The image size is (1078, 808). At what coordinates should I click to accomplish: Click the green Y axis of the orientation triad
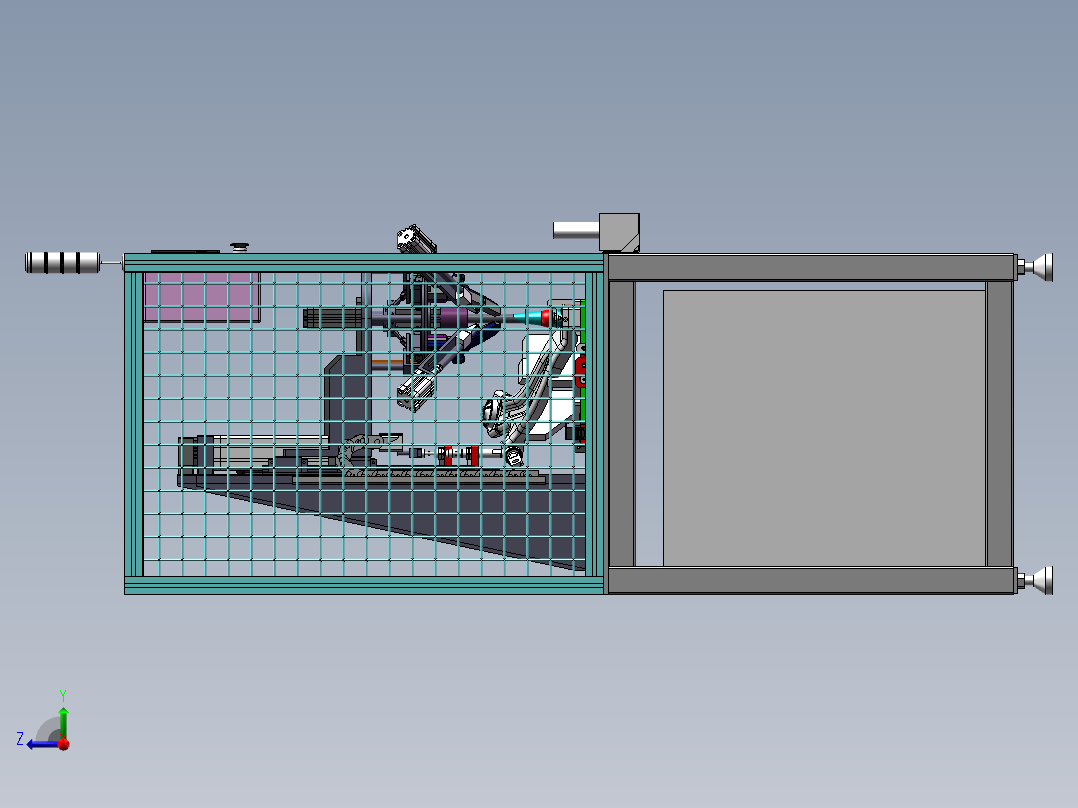pyautogui.click(x=63, y=722)
